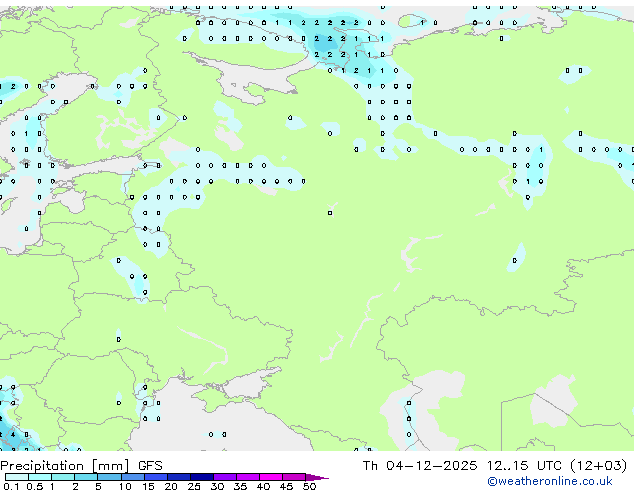
Task: Pick the legend swatch between 10 and 15
Action: [x=133, y=477]
